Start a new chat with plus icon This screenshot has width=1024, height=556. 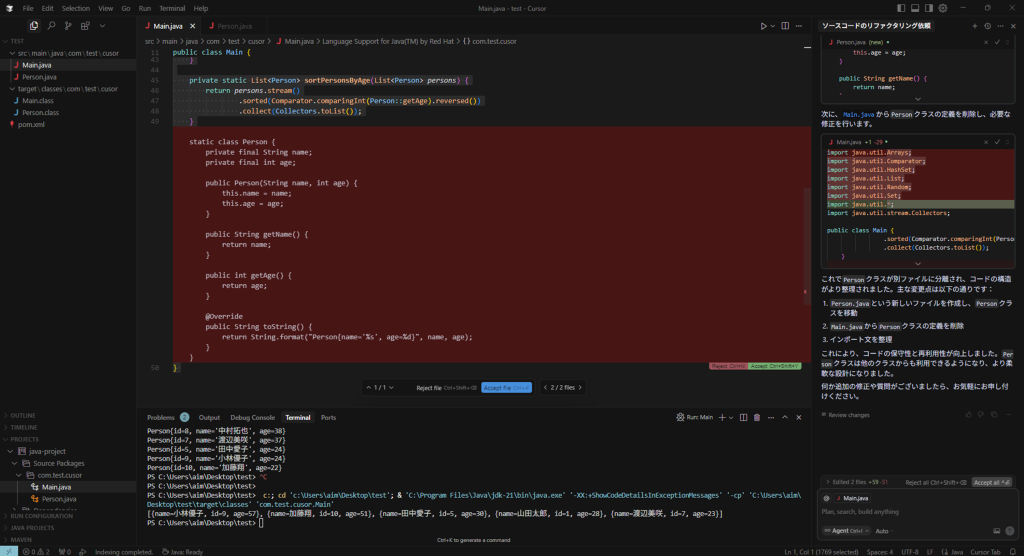click(974, 26)
